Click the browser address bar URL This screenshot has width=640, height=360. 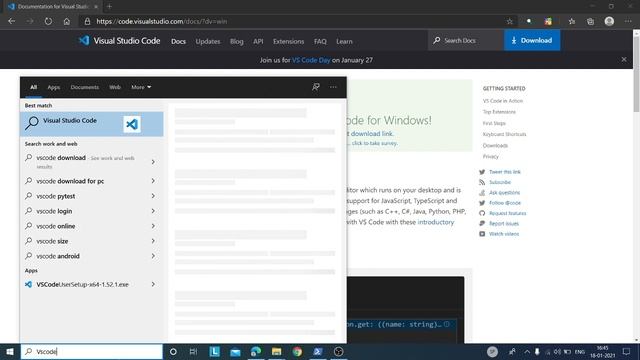161,21
